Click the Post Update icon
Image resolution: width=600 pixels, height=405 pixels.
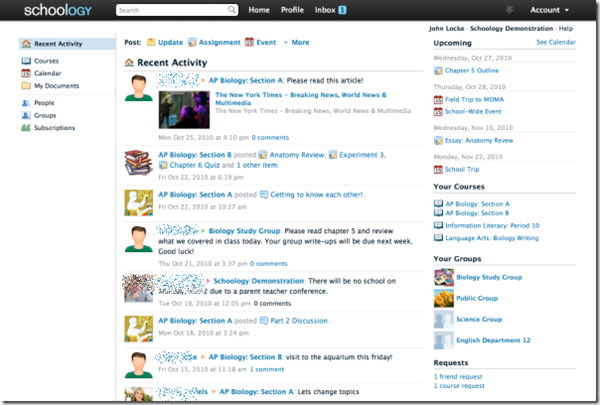pyautogui.click(x=152, y=43)
